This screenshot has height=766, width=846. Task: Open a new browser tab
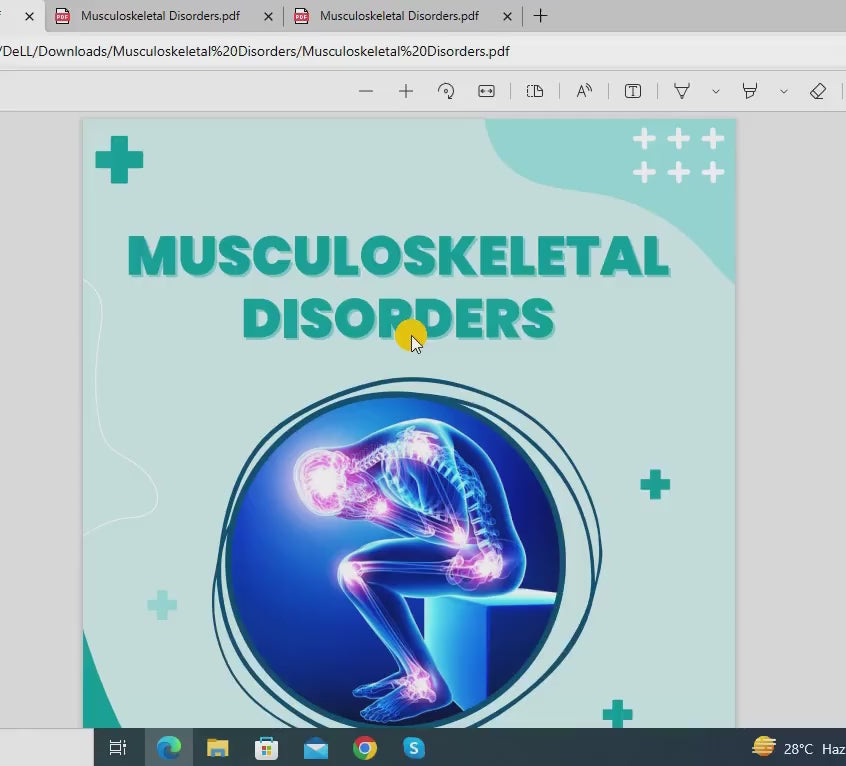(540, 16)
